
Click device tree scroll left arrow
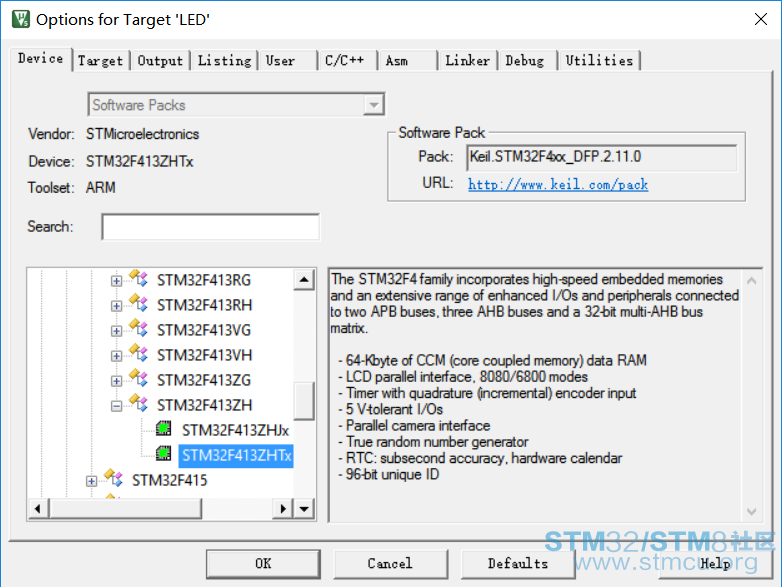click(38, 509)
